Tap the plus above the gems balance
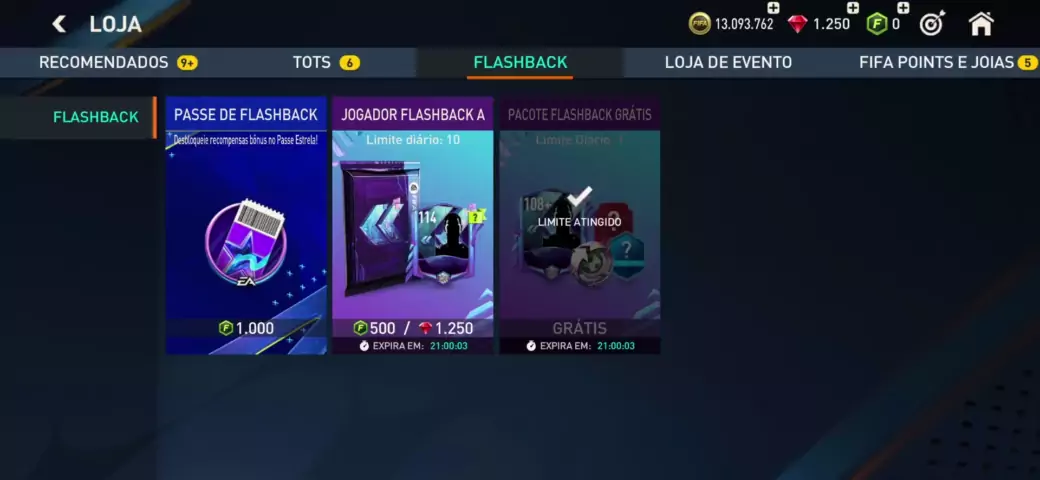 (853, 8)
